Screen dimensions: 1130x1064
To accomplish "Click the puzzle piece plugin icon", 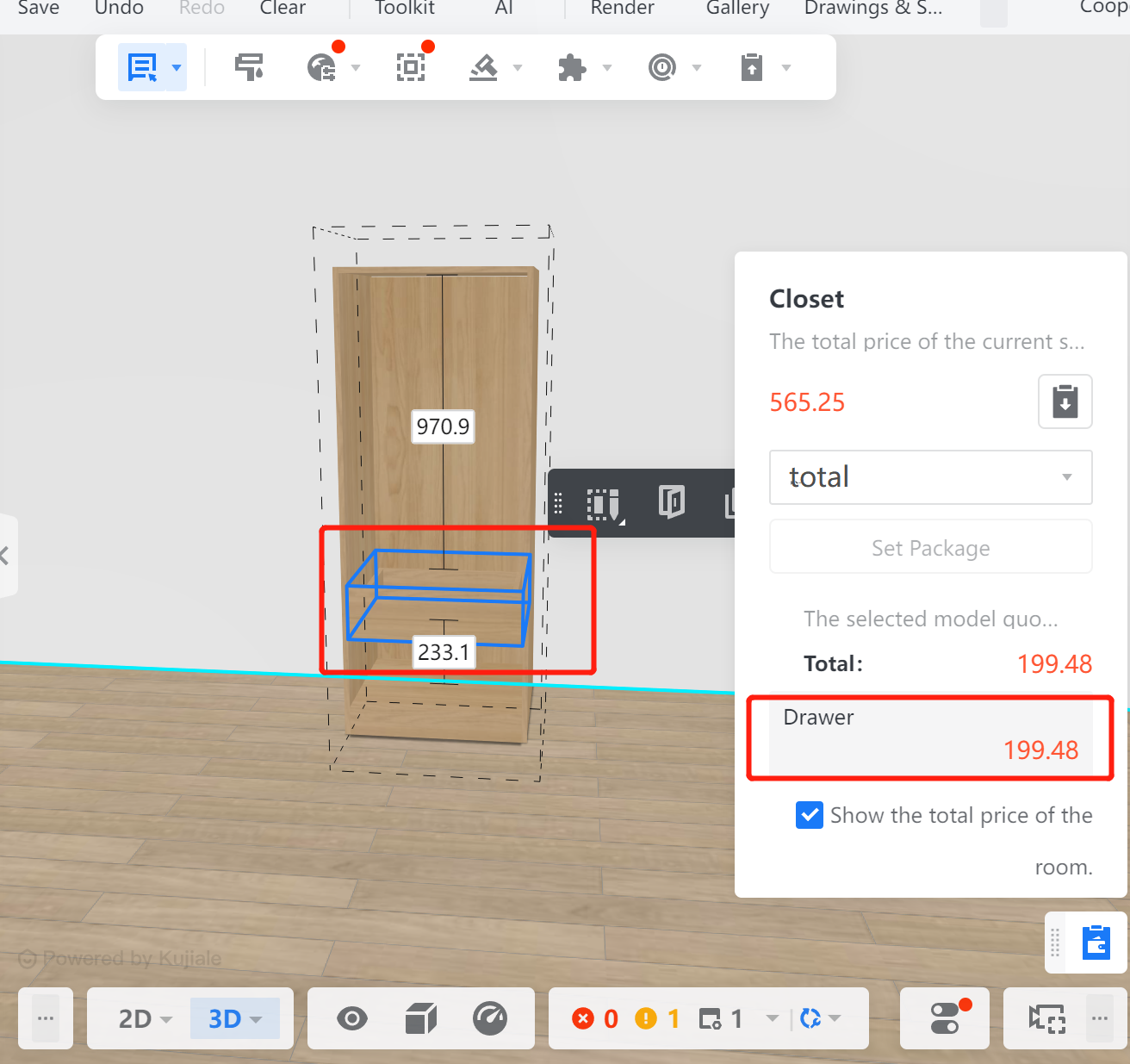I will [572, 67].
